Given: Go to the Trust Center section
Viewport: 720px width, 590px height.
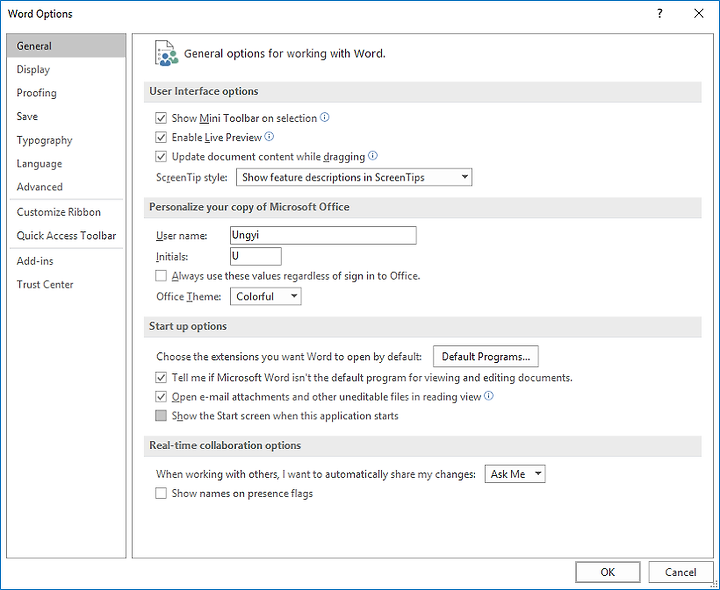Looking at the screenshot, I should (x=45, y=284).
